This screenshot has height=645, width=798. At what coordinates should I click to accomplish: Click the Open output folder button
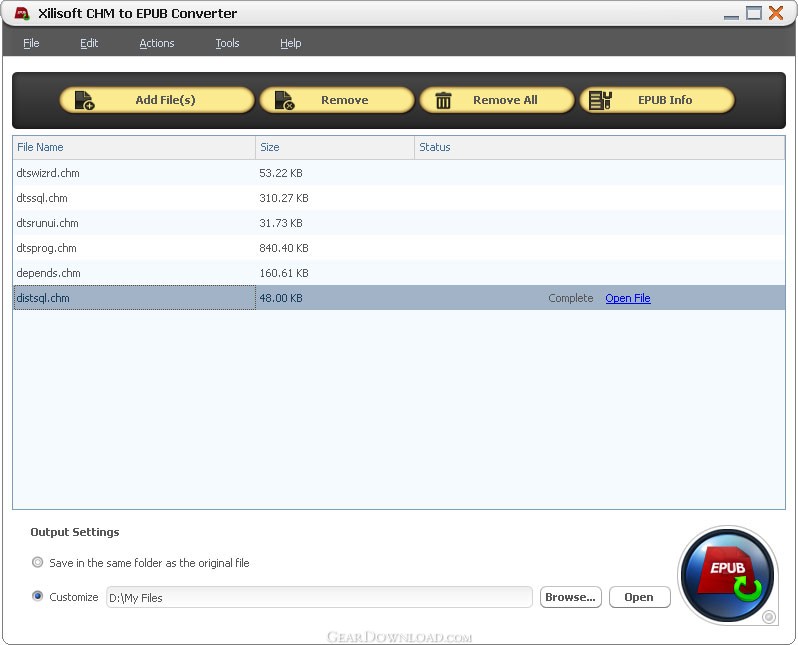tap(638, 597)
